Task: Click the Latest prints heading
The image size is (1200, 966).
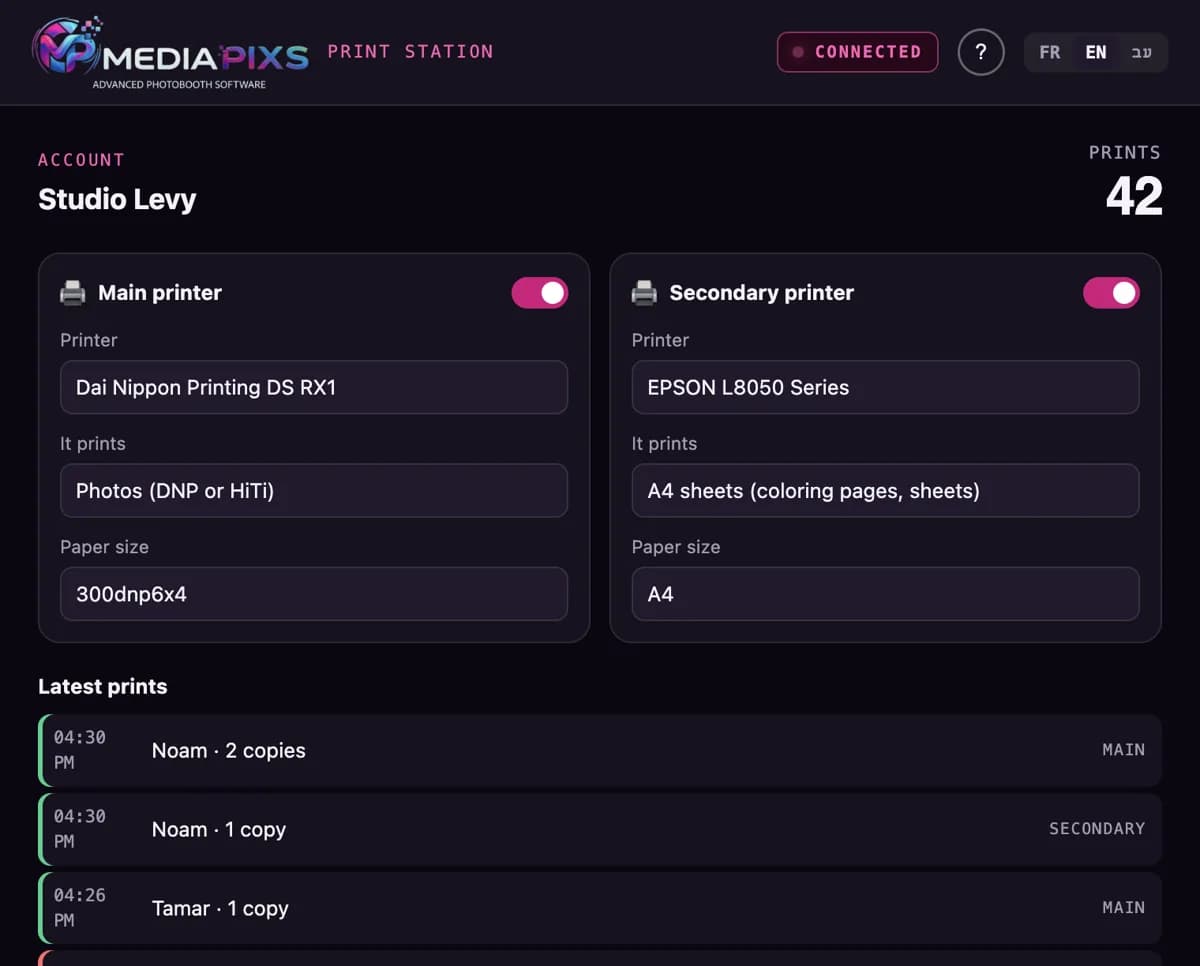Action: 103,687
